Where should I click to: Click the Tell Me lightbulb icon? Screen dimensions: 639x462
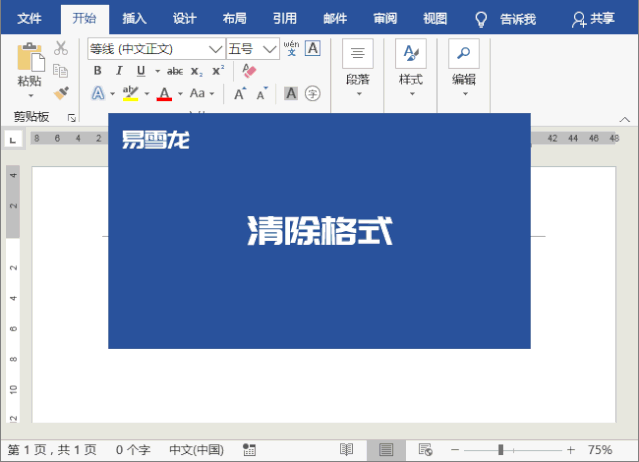481,19
